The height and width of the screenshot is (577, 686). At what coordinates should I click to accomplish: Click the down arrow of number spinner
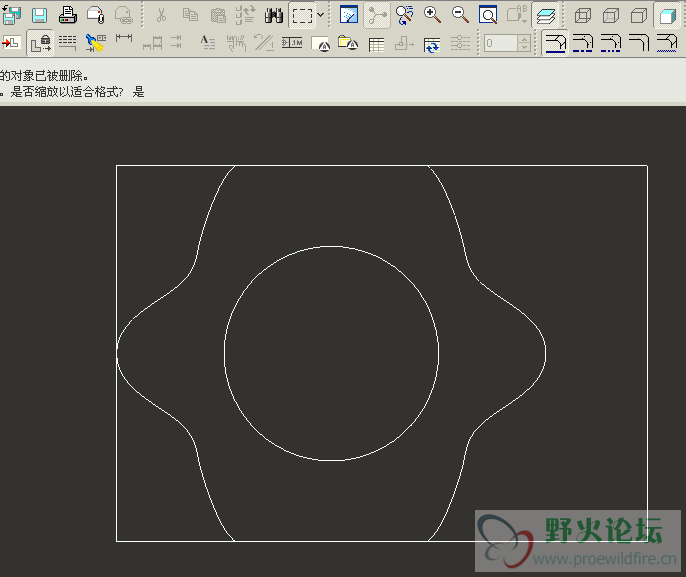tap(524, 48)
